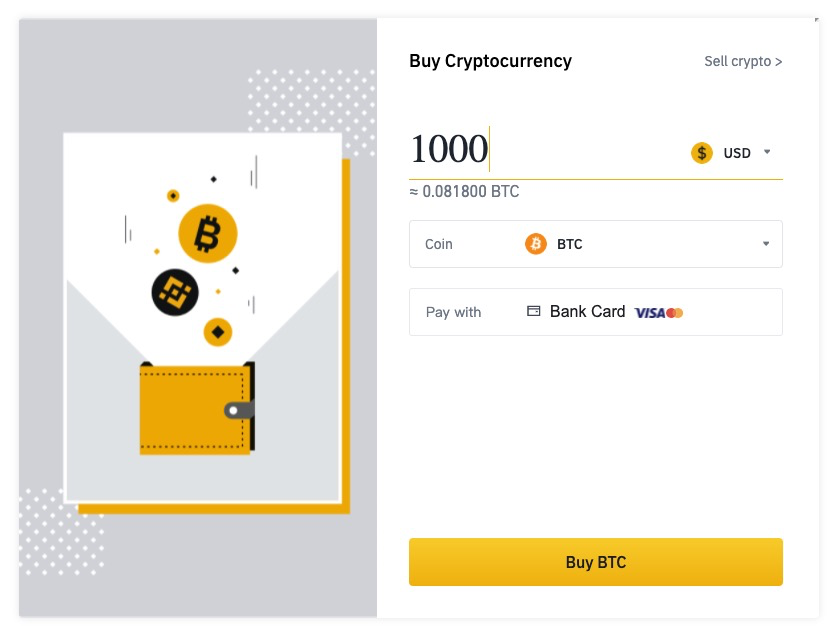Image resolution: width=838 pixels, height=640 pixels.
Task: Click the approximate 0.081800 BTC text
Action: 465,191
